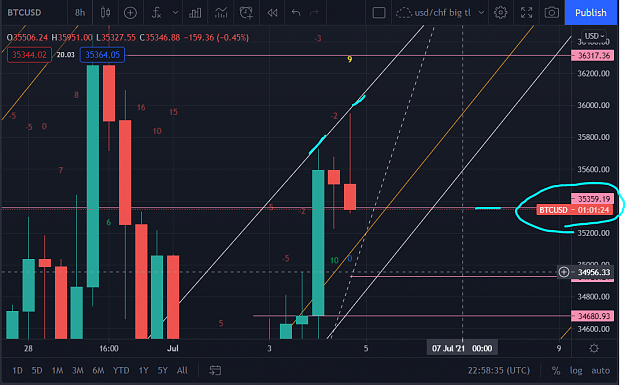625x385 pixels.
Task: Open the price scale settings gear
Action: [x=594, y=348]
